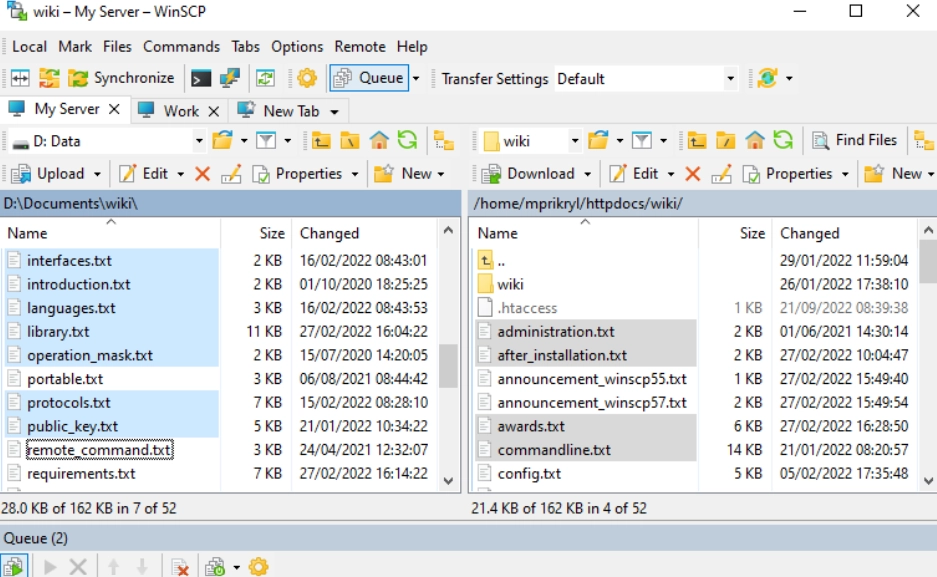937x577 pixels.
Task: Click the Compare Directories toolbar icon
Action: click(20, 78)
